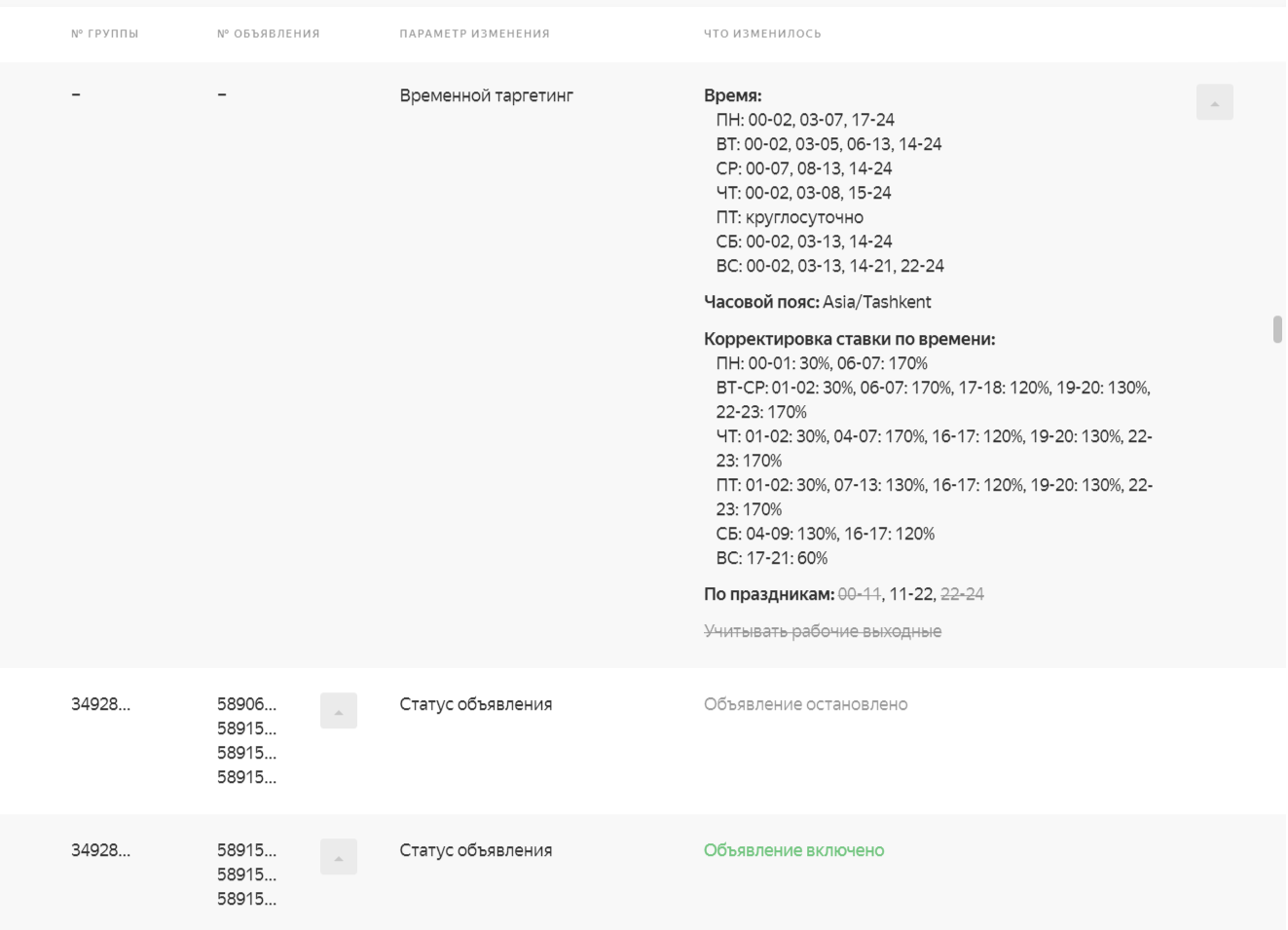This screenshot has height=930, width=1288.
Task: Click the По праздникам schedule line
Action: 843,594
